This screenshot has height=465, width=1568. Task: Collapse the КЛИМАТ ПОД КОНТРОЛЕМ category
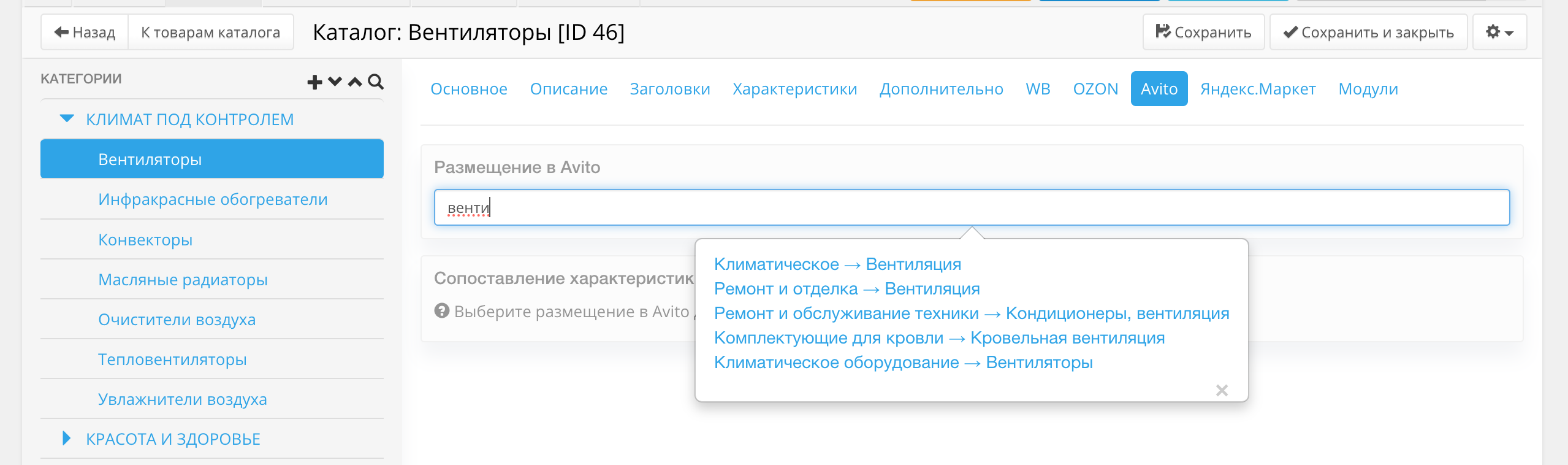(67, 118)
